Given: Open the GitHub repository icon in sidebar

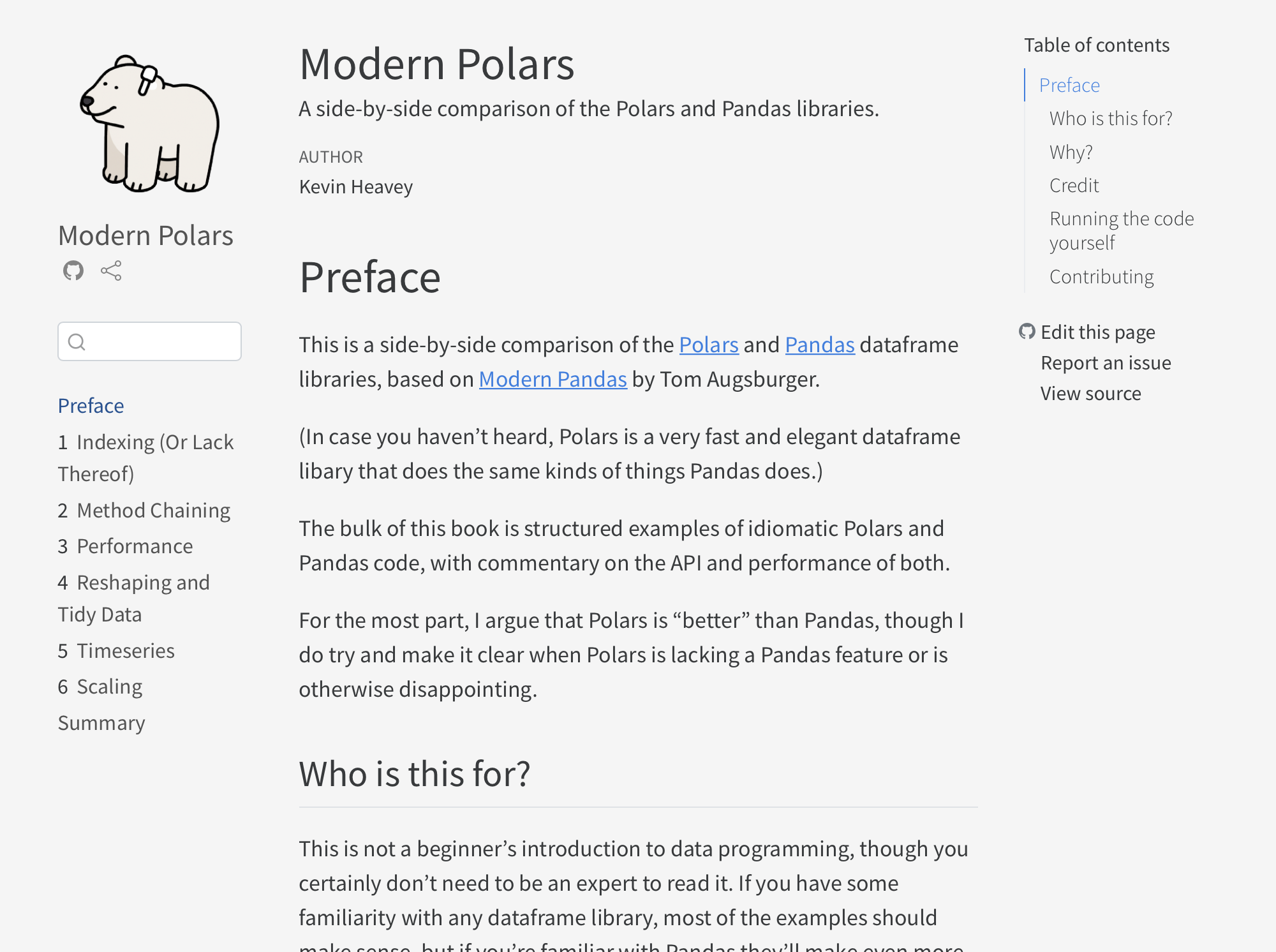Looking at the screenshot, I should tap(73, 271).
